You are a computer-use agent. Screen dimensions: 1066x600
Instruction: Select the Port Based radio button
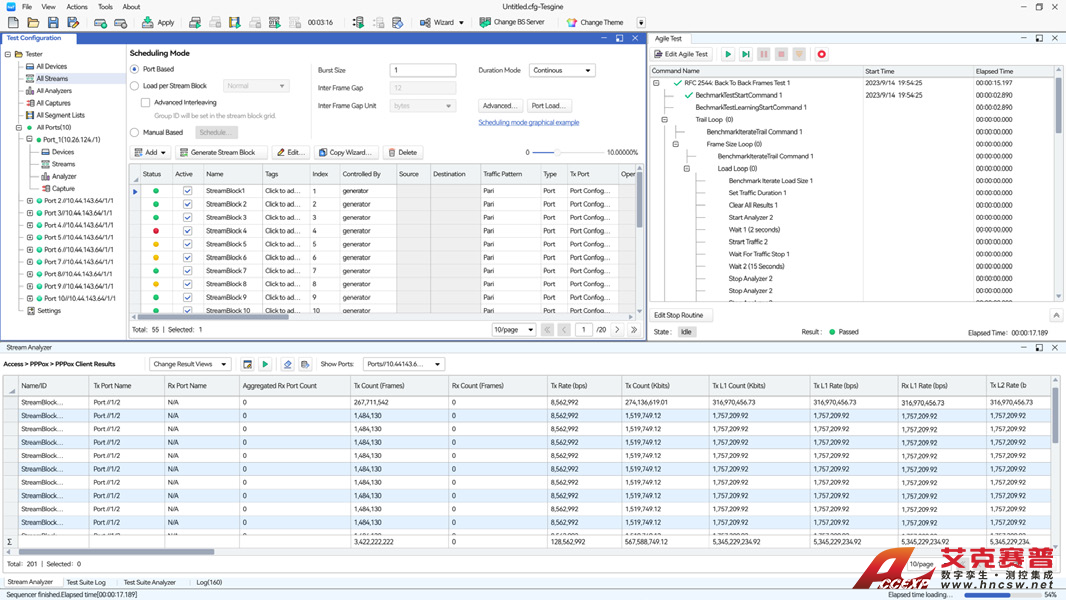point(135,70)
